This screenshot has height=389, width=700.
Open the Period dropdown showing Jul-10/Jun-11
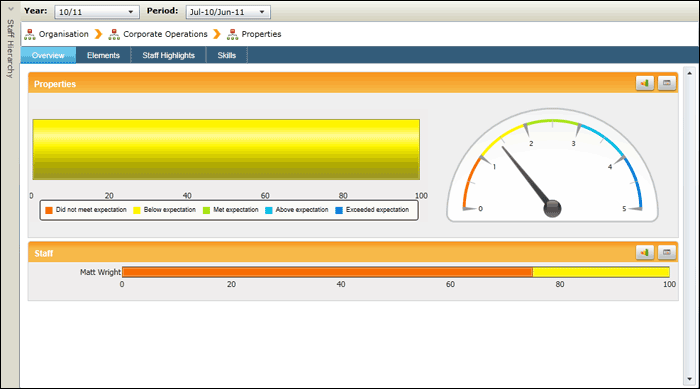(x=228, y=12)
